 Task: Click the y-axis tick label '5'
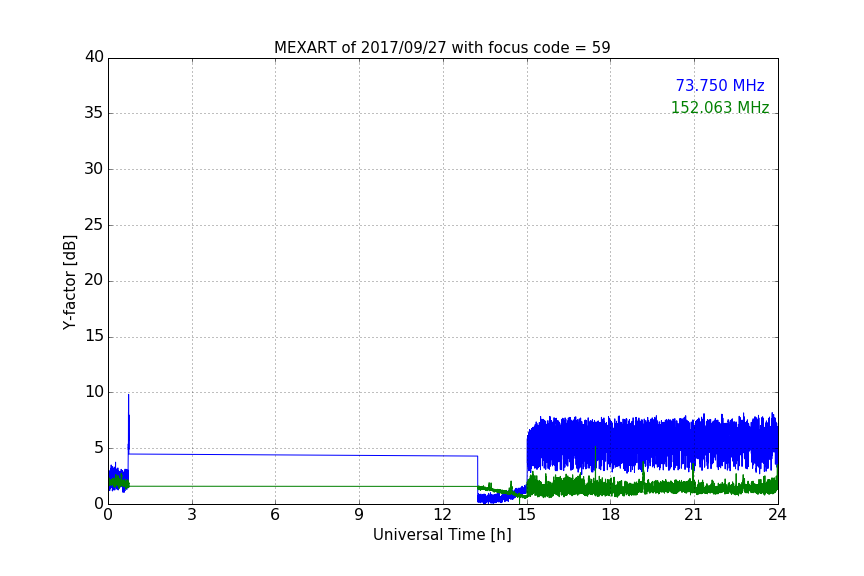(99, 448)
